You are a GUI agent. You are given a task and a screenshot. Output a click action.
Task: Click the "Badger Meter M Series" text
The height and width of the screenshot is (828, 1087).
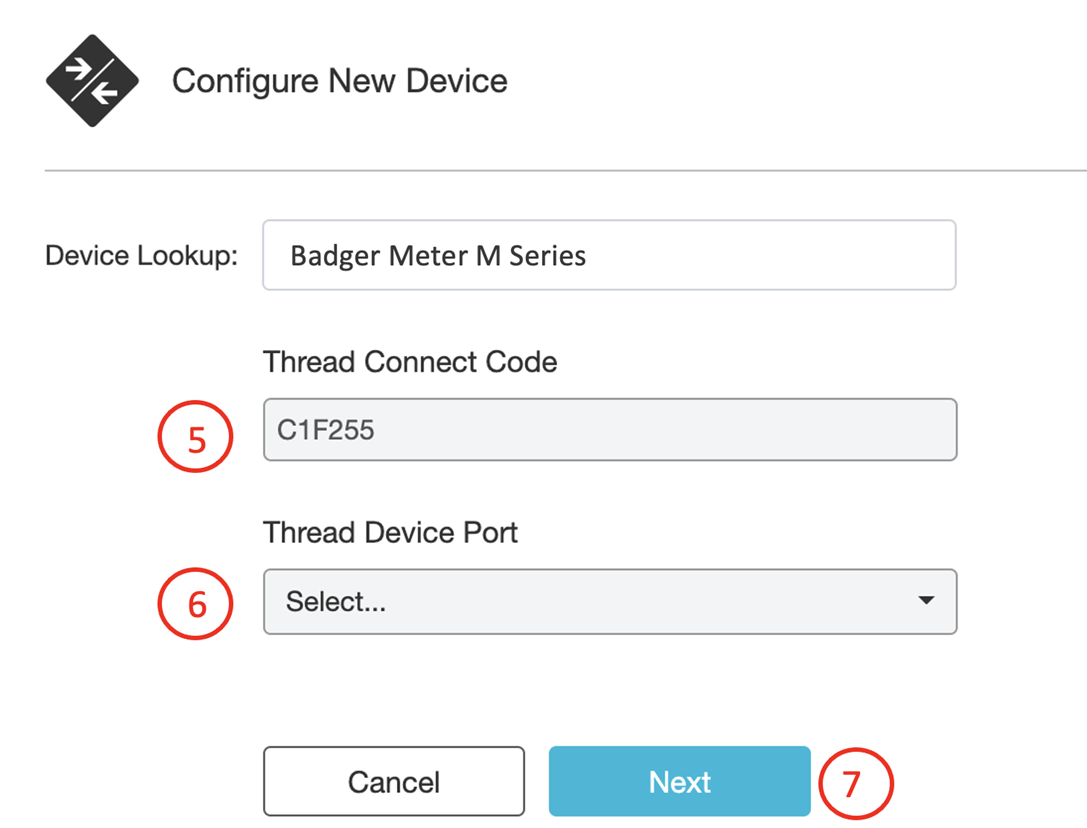click(438, 256)
